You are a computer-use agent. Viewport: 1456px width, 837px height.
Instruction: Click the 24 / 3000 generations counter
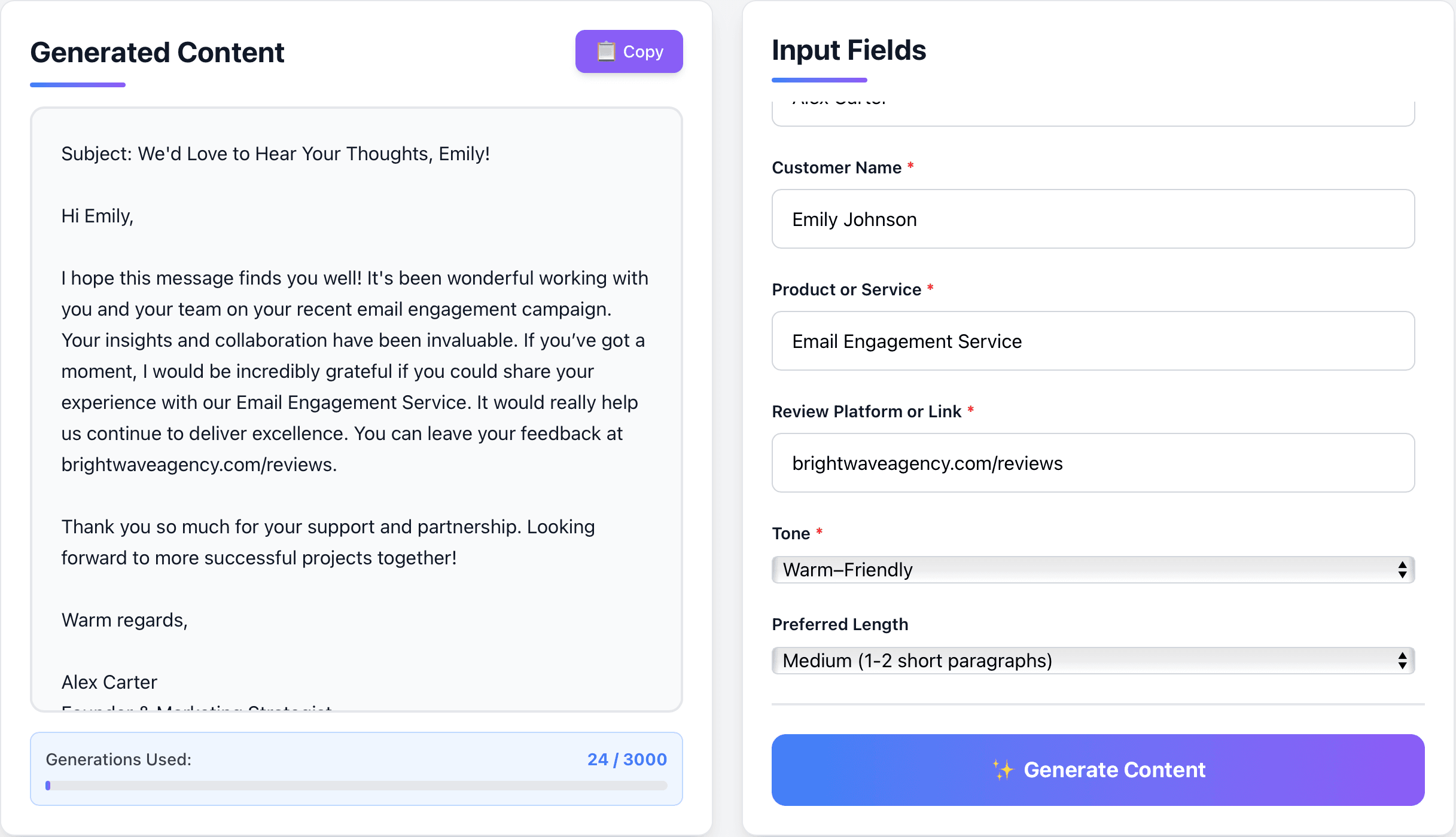tap(626, 759)
